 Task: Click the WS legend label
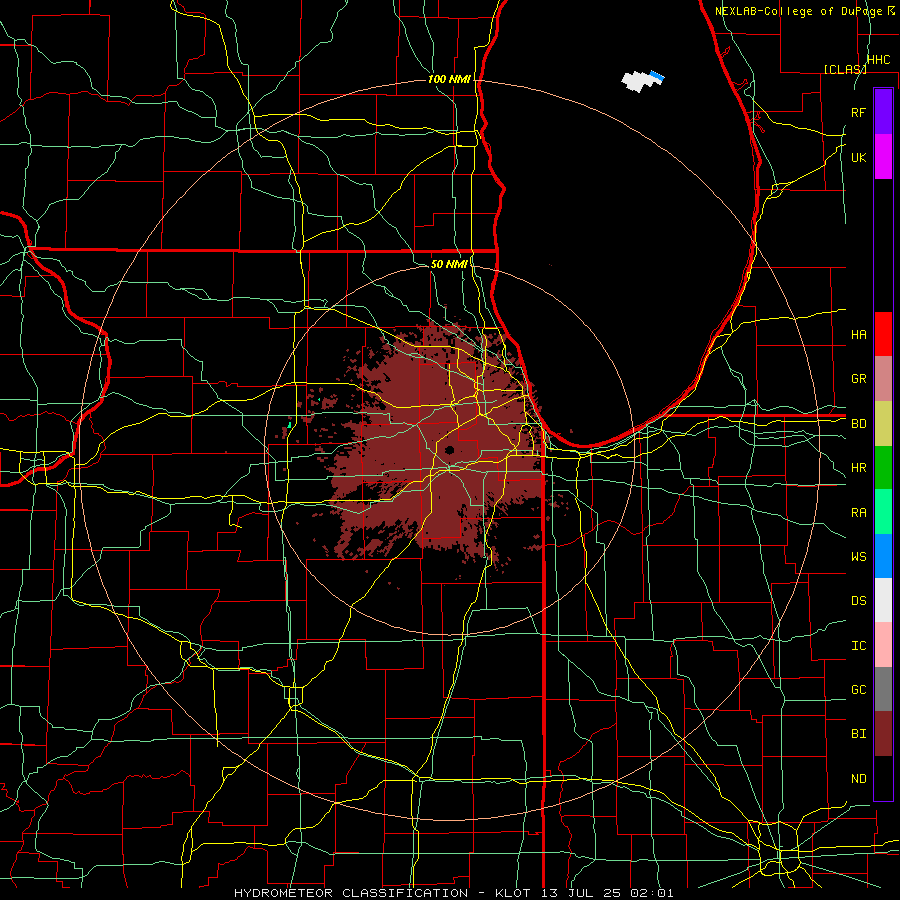[859, 557]
